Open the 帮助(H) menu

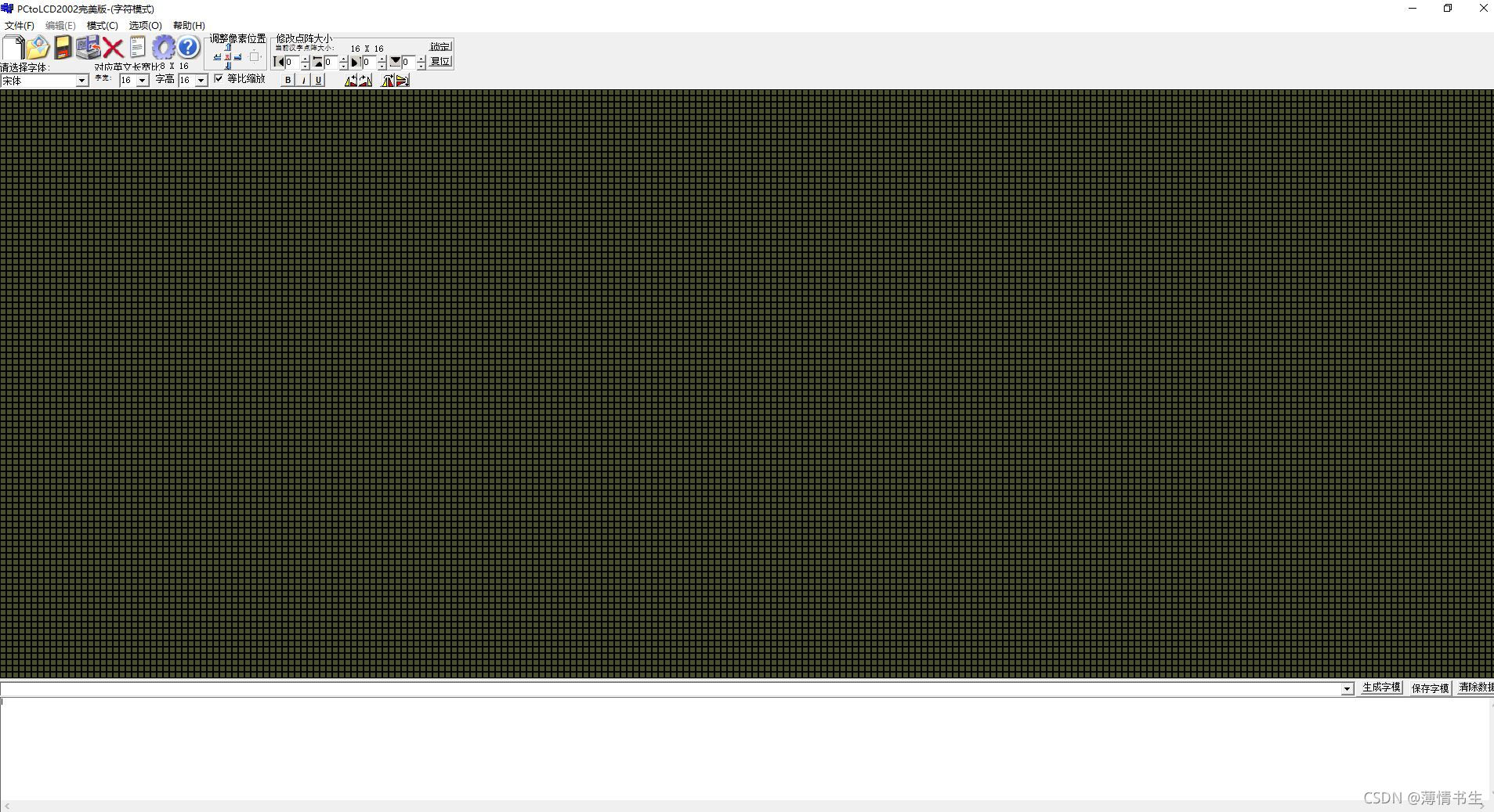pyautogui.click(x=189, y=26)
